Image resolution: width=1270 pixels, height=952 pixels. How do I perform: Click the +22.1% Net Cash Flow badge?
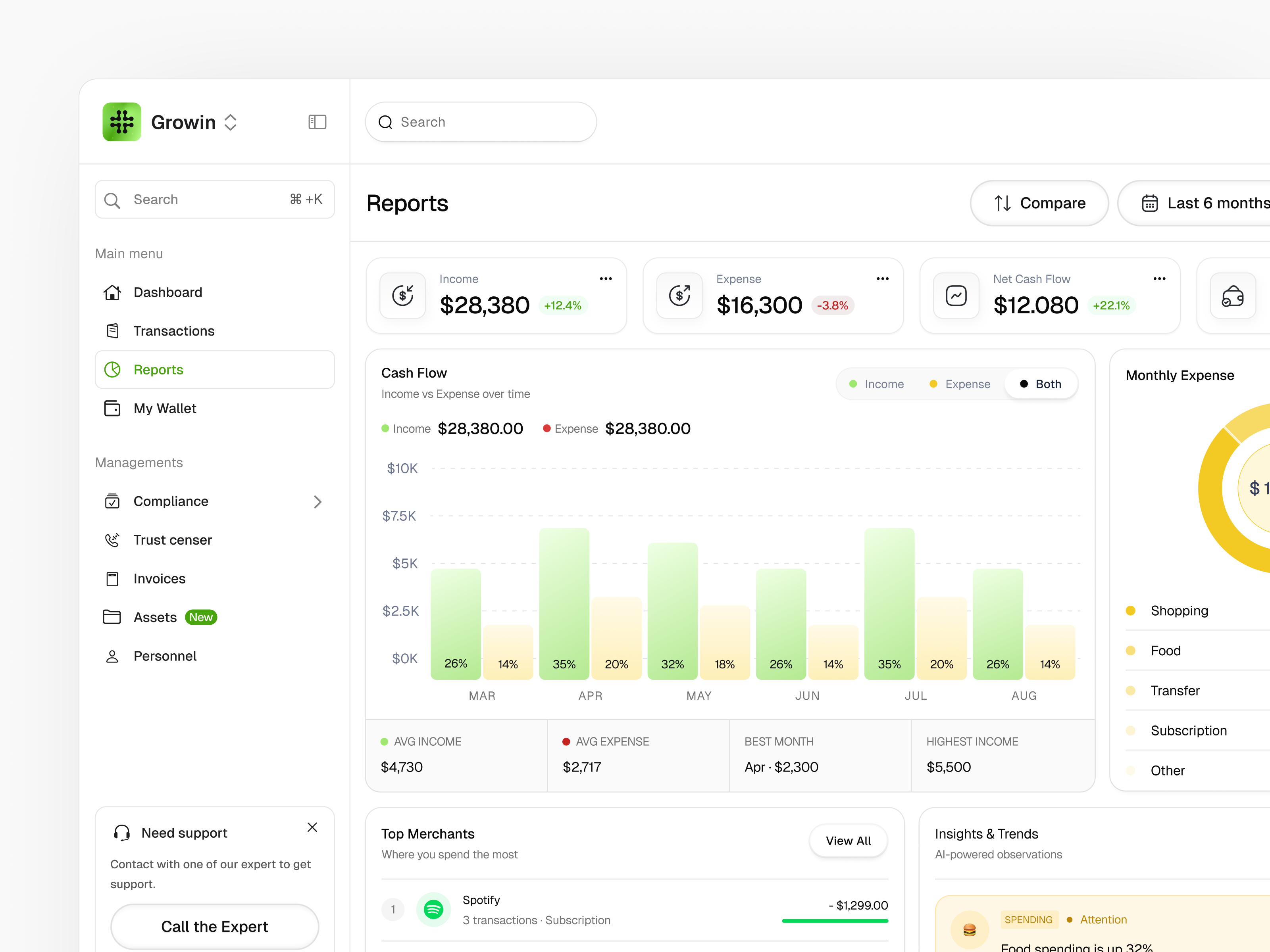[x=1111, y=305]
